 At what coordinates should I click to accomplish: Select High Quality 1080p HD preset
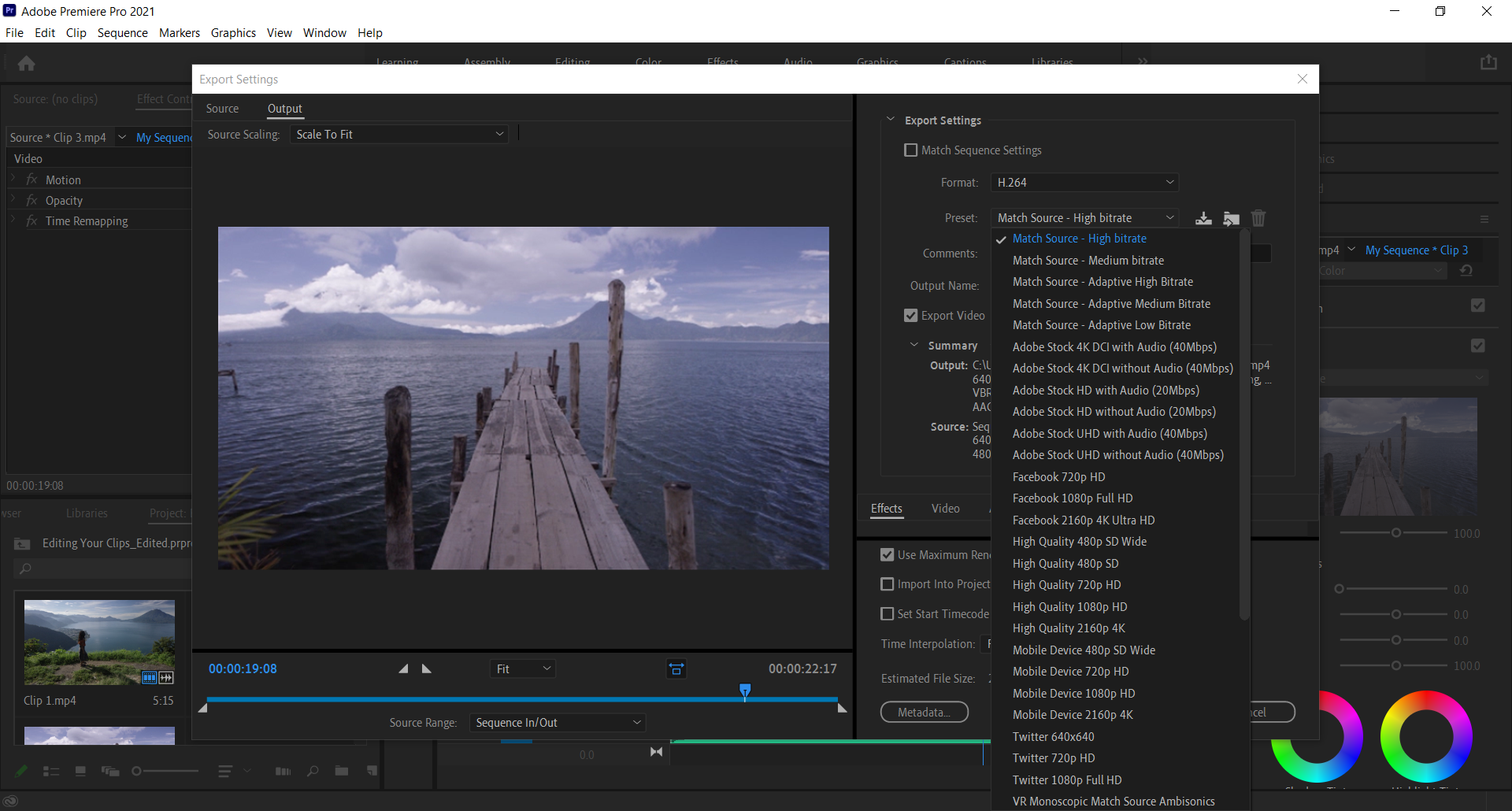(1069, 607)
